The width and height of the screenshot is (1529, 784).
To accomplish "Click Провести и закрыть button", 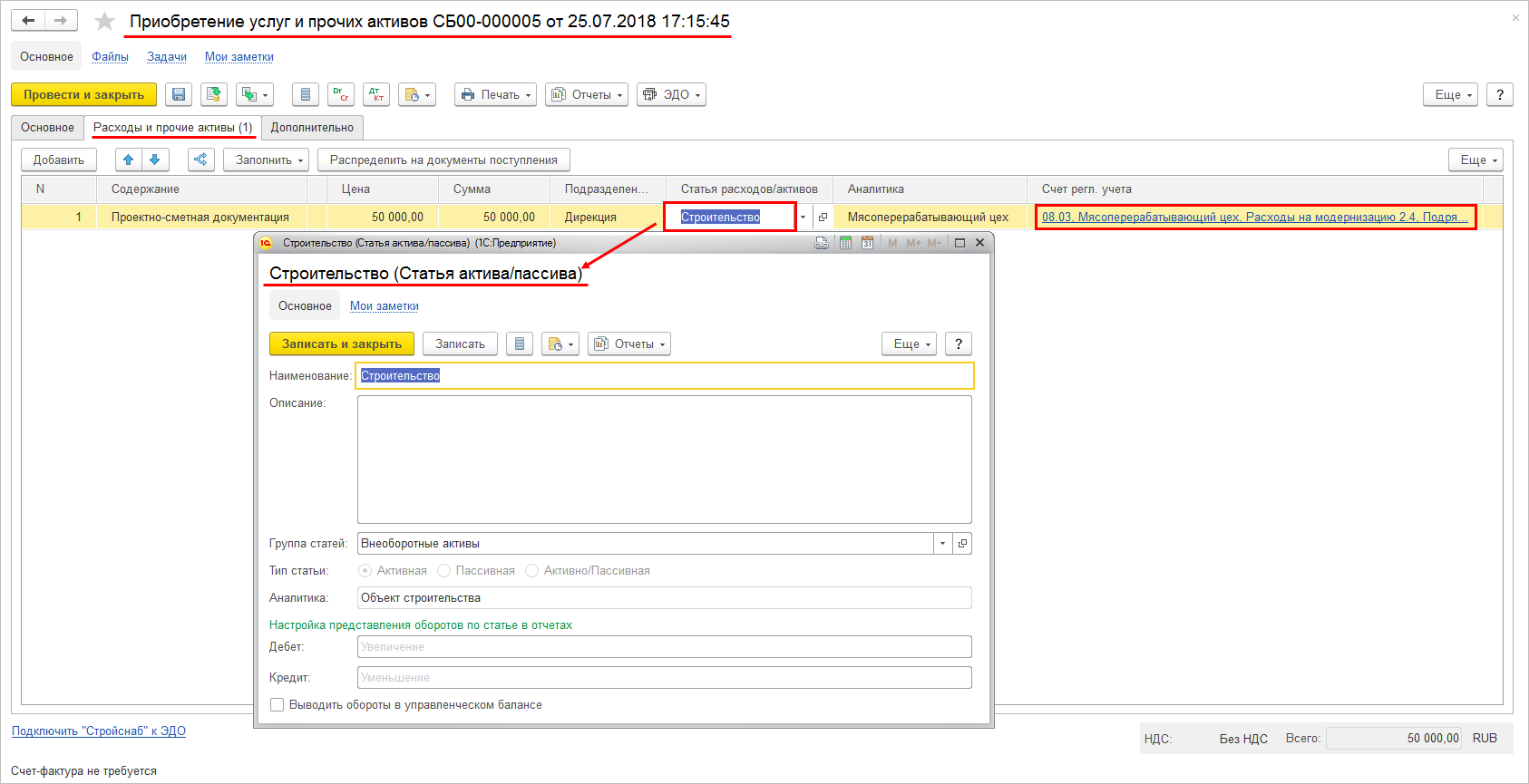I will [x=84, y=94].
